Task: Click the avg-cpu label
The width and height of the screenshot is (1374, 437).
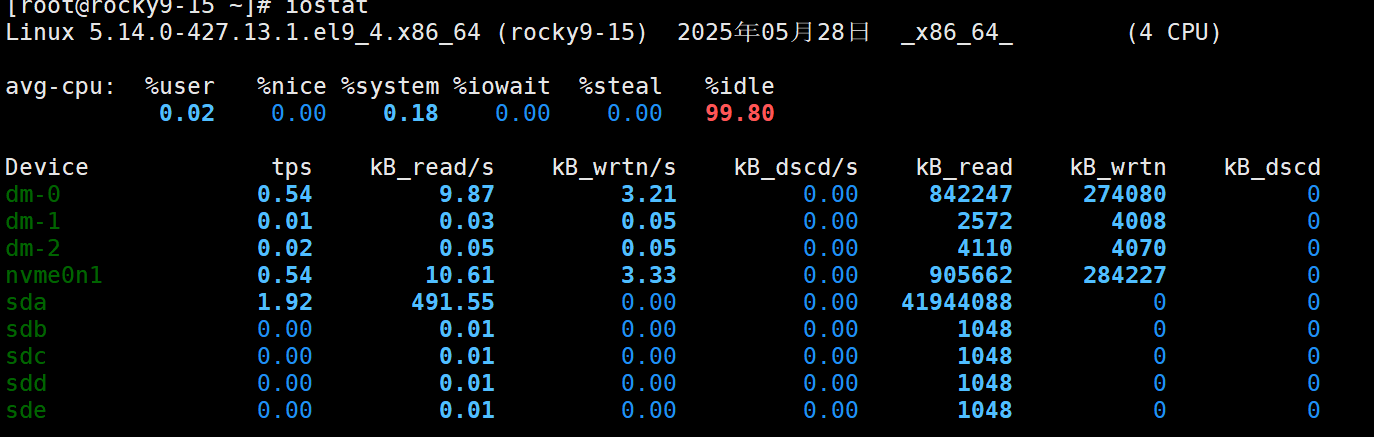Action: (x=61, y=86)
